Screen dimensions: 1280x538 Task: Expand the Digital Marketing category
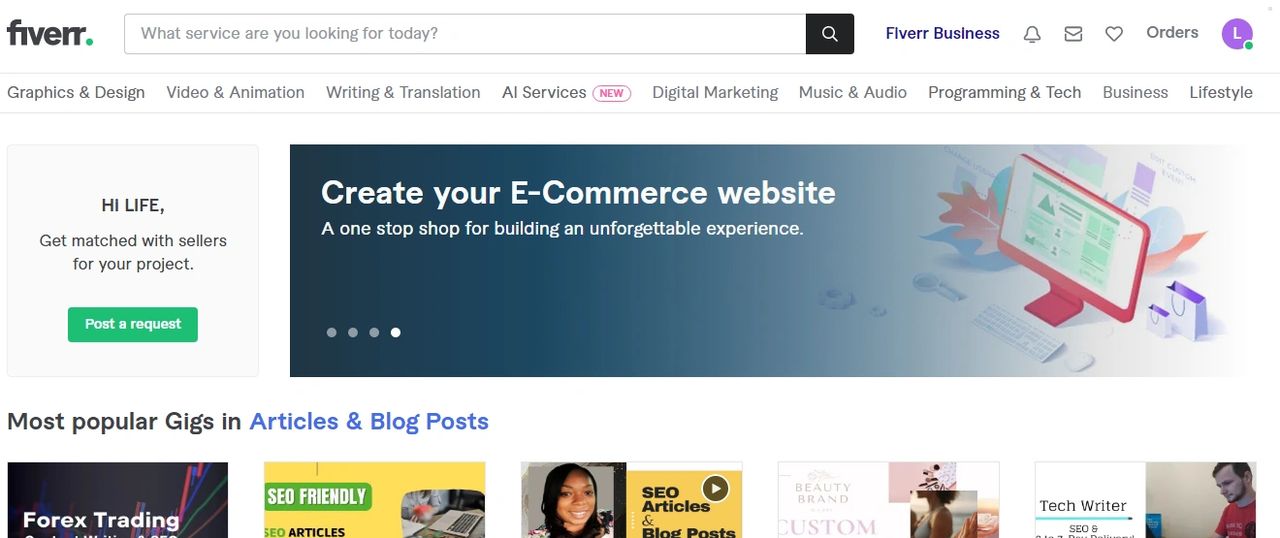715,92
